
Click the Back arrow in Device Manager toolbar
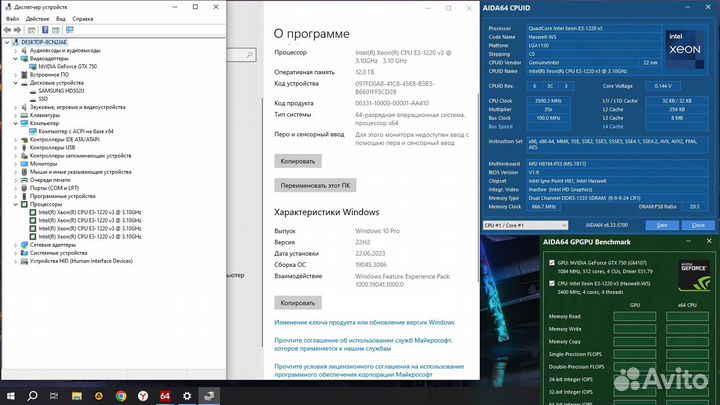tap(7, 30)
